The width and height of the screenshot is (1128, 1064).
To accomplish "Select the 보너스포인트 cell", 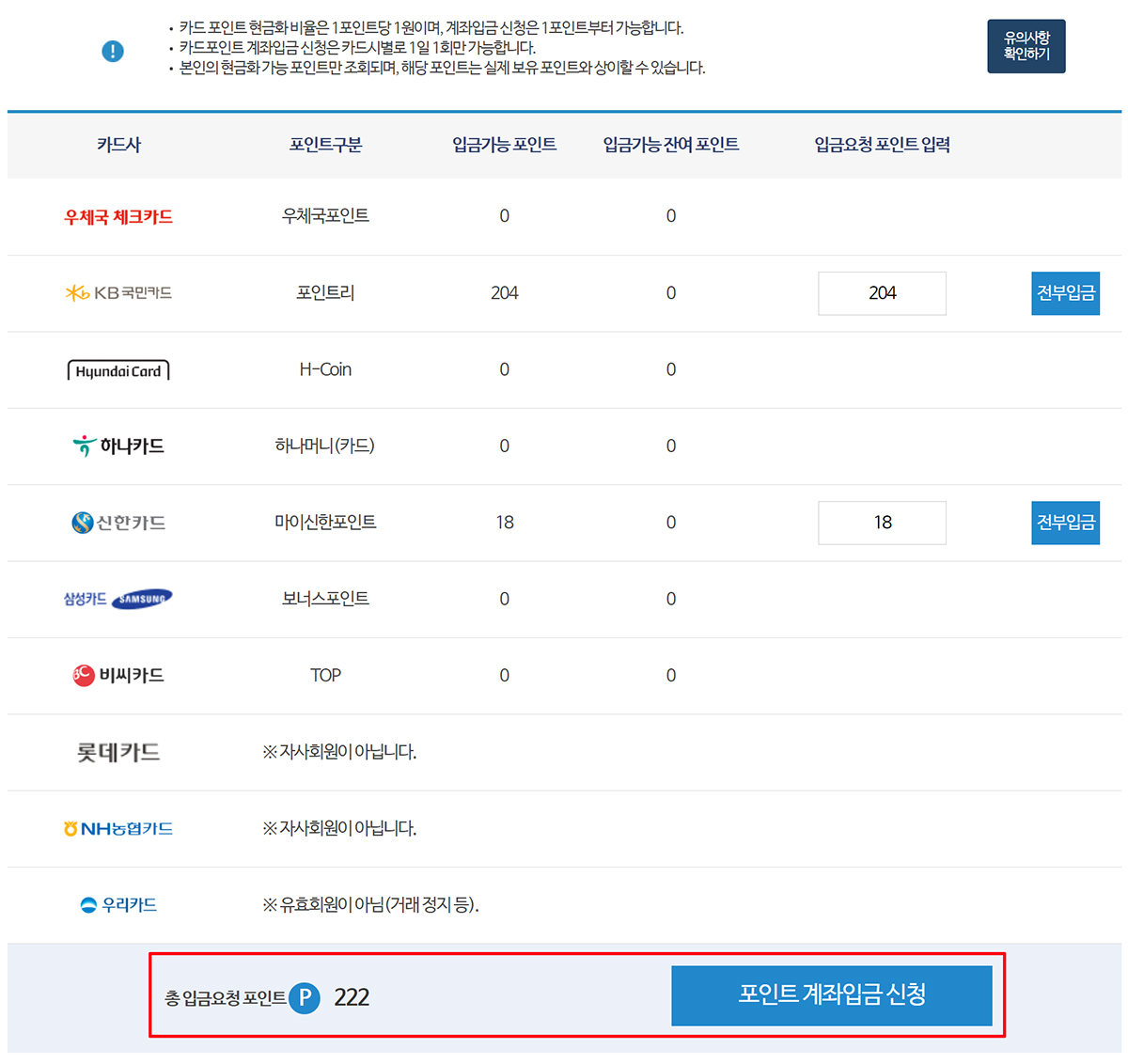I will [x=325, y=599].
